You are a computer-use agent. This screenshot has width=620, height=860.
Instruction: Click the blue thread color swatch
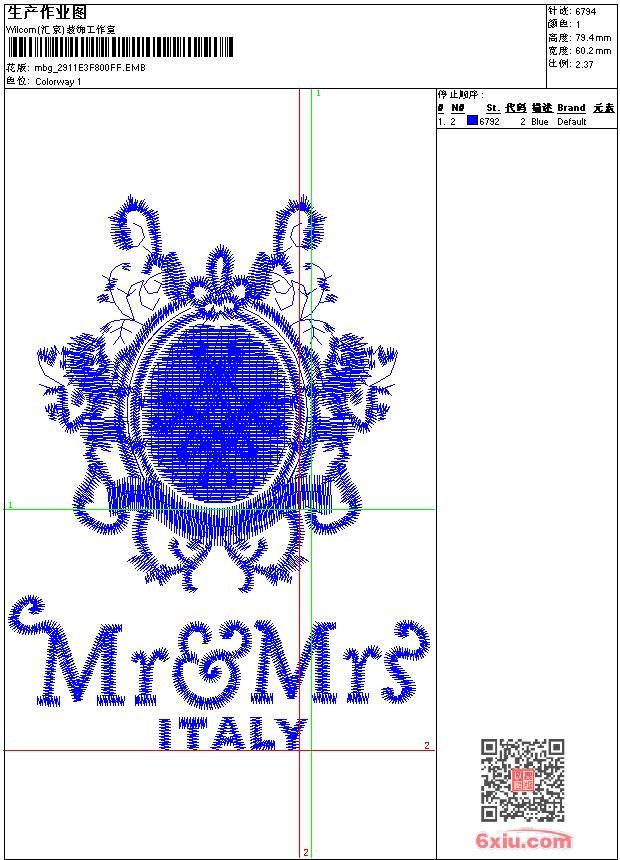(x=472, y=121)
